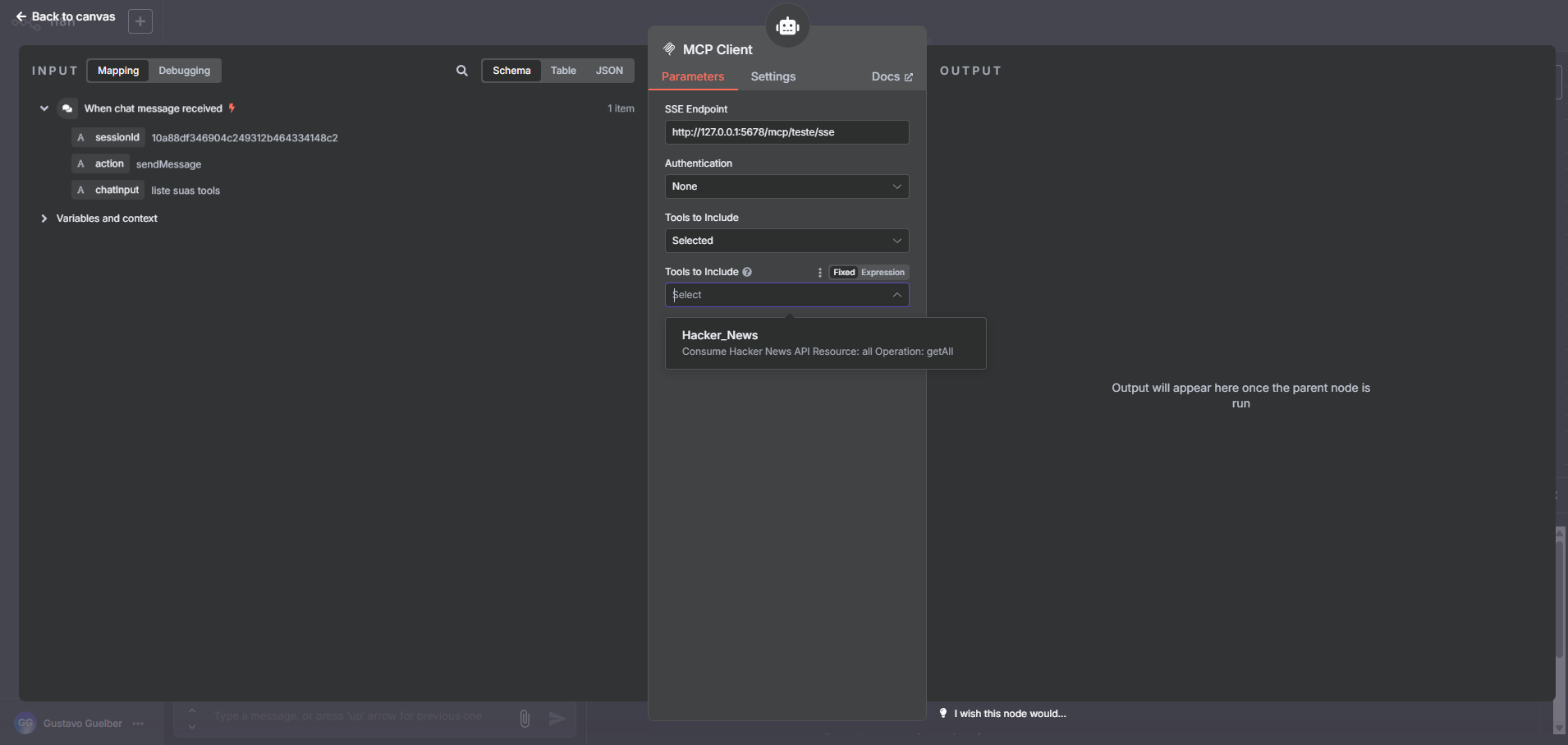The width and height of the screenshot is (1568, 745).
Task: Click the attachment icon in the chat message bar
Action: pos(525,718)
